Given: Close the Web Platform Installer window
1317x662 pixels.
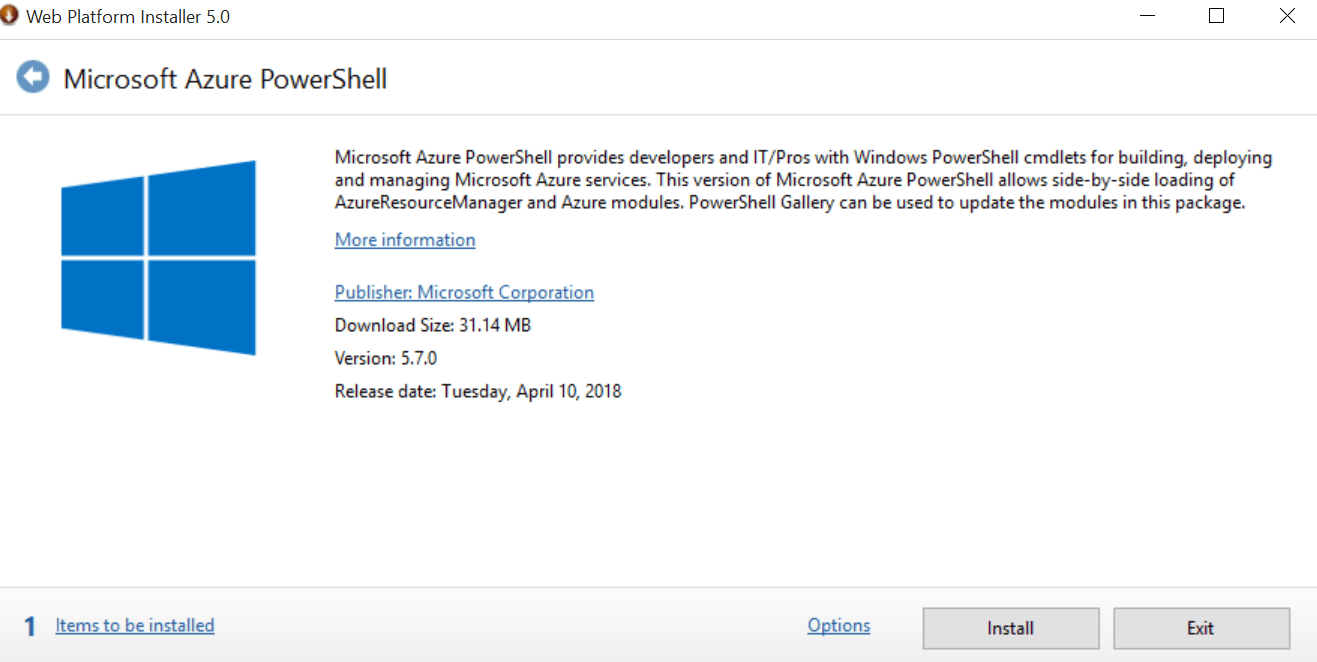Looking at the screenshot, I should [x=1287, y=16].
